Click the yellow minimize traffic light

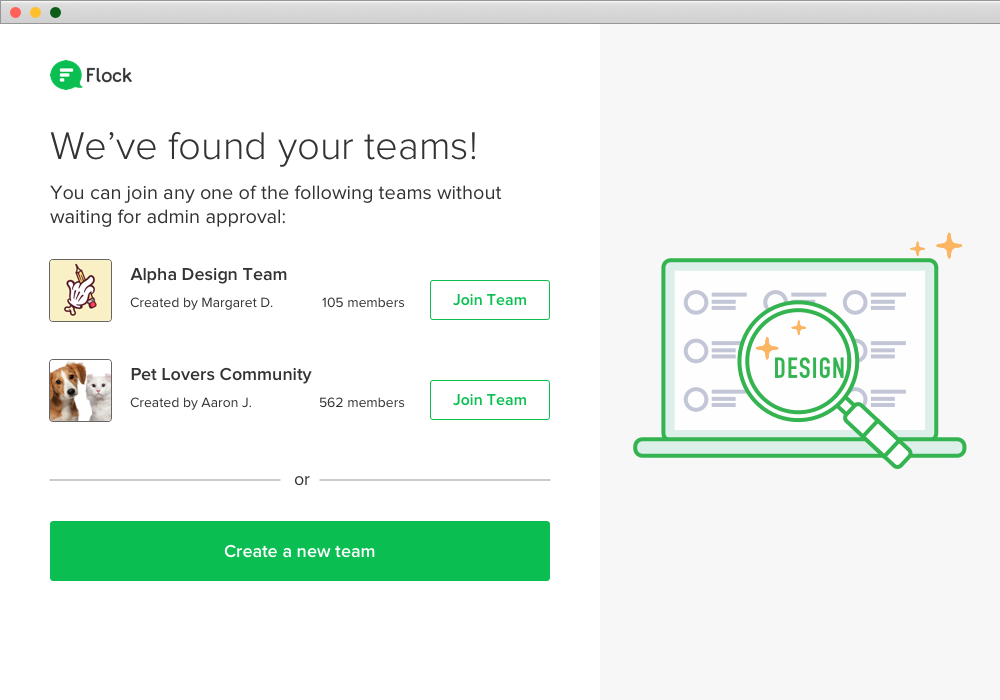click(36, 13)
